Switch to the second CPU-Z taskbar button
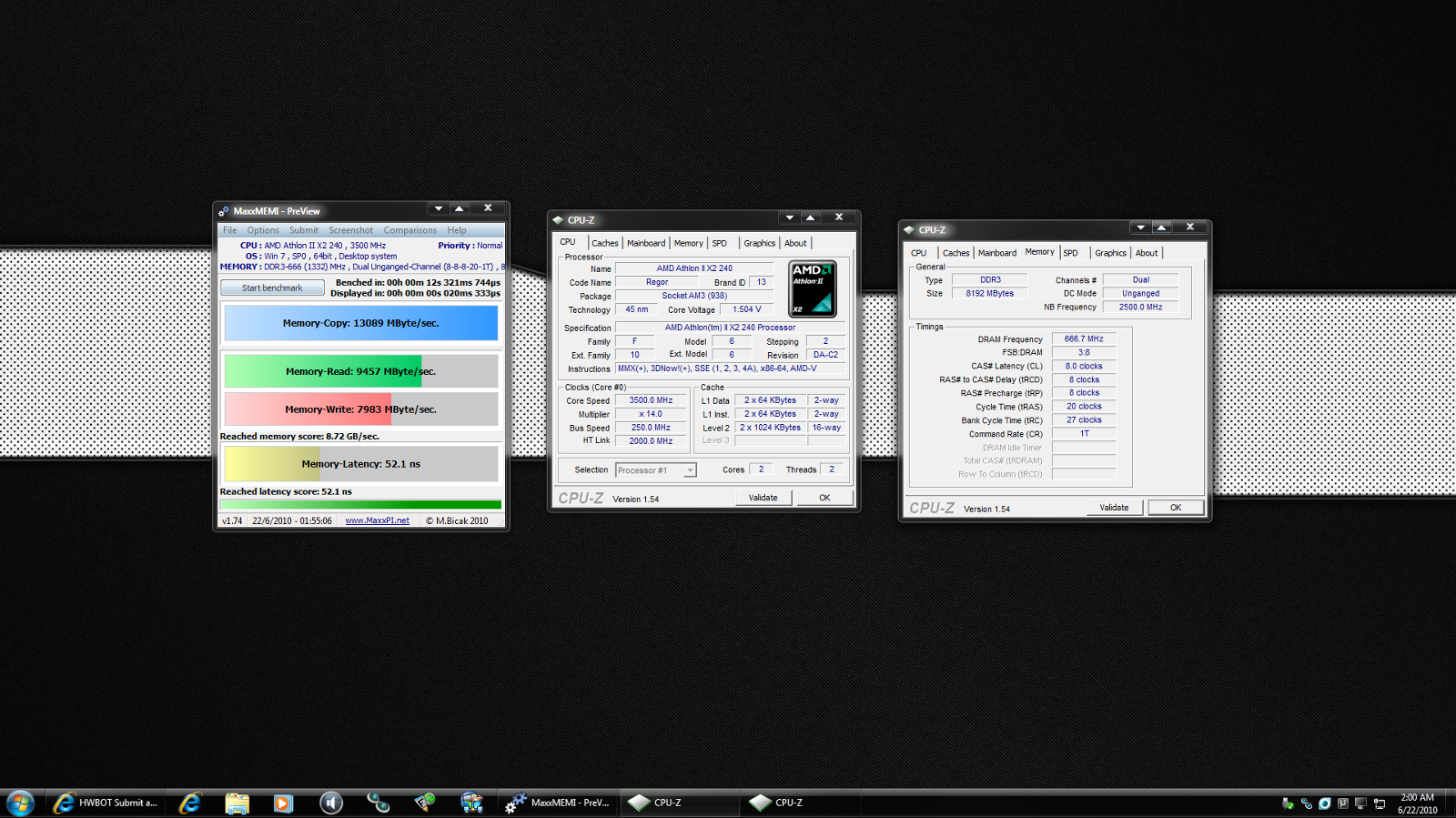 803,803
